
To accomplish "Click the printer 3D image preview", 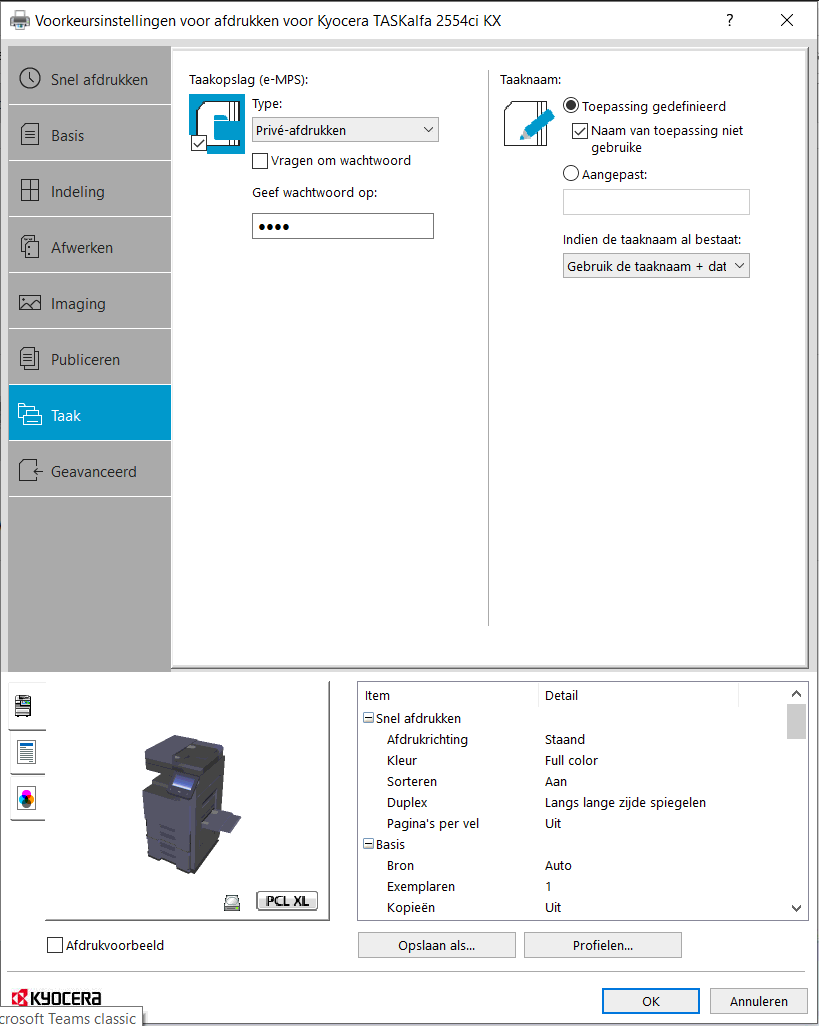I will click(x=190, y=804).
